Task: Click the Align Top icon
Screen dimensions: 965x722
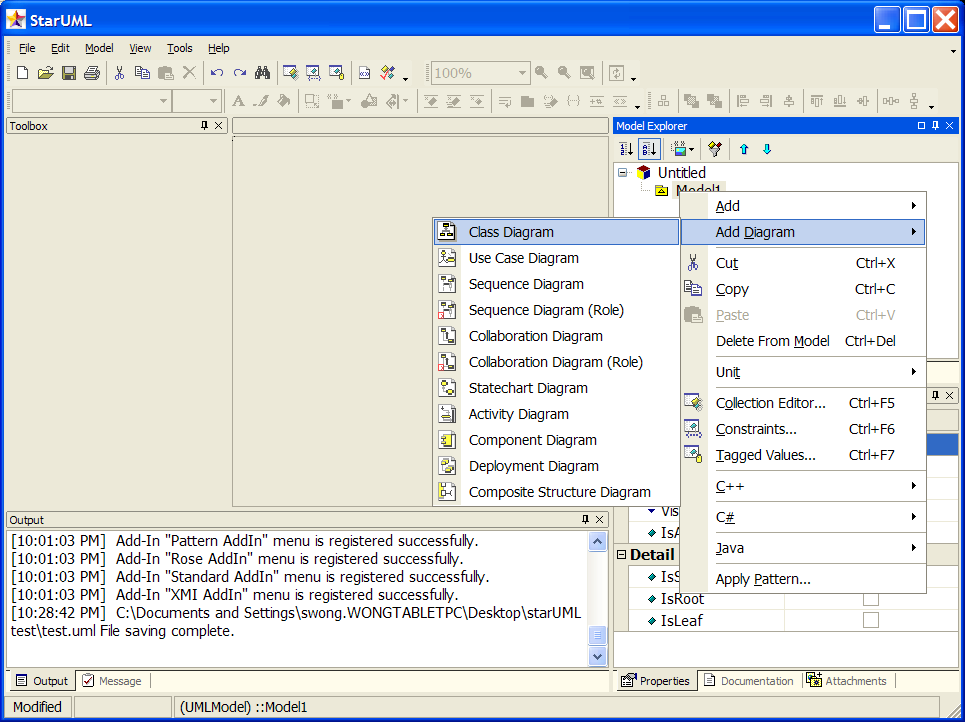Action: (817, 101)
